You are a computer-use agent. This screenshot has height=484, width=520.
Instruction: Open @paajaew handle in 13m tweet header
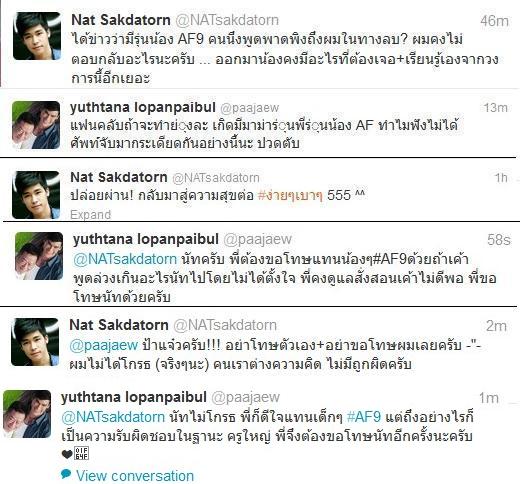(250, 108)
